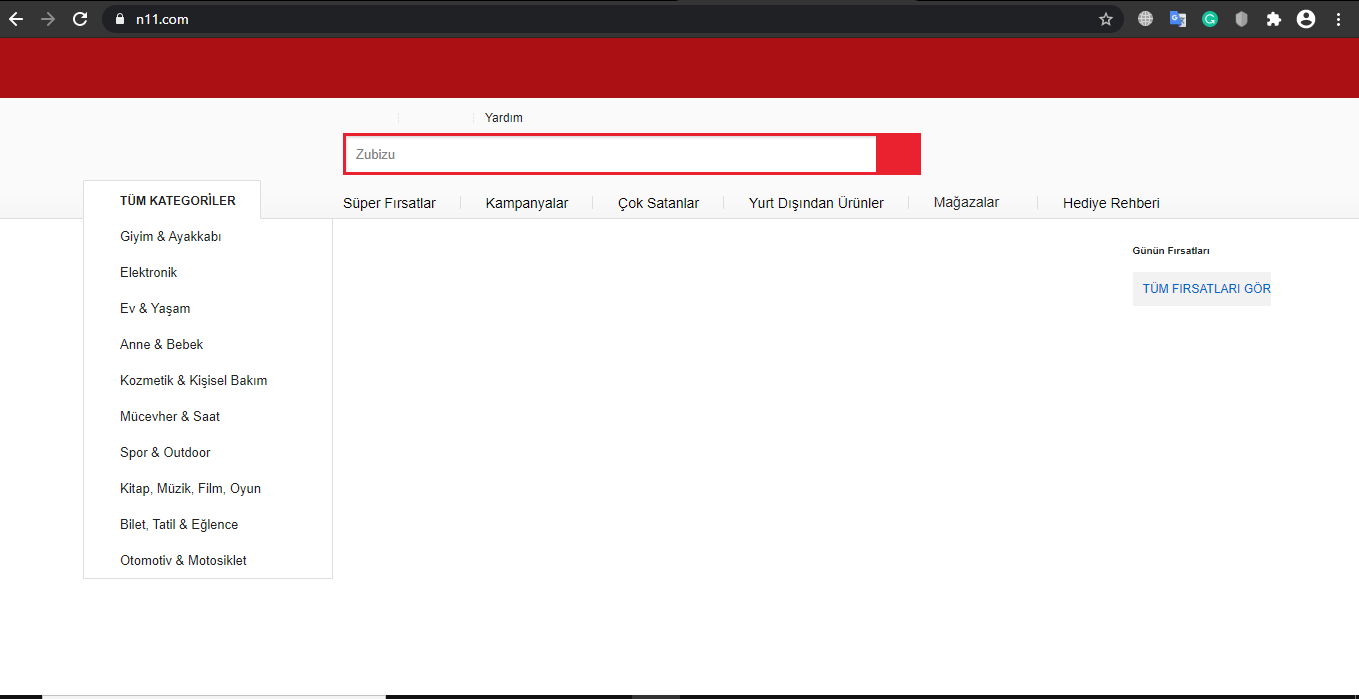Click the Günün Fırsatları heading
The width and height of the screenshot is (1359, 699).
(x=1171, y=251)
